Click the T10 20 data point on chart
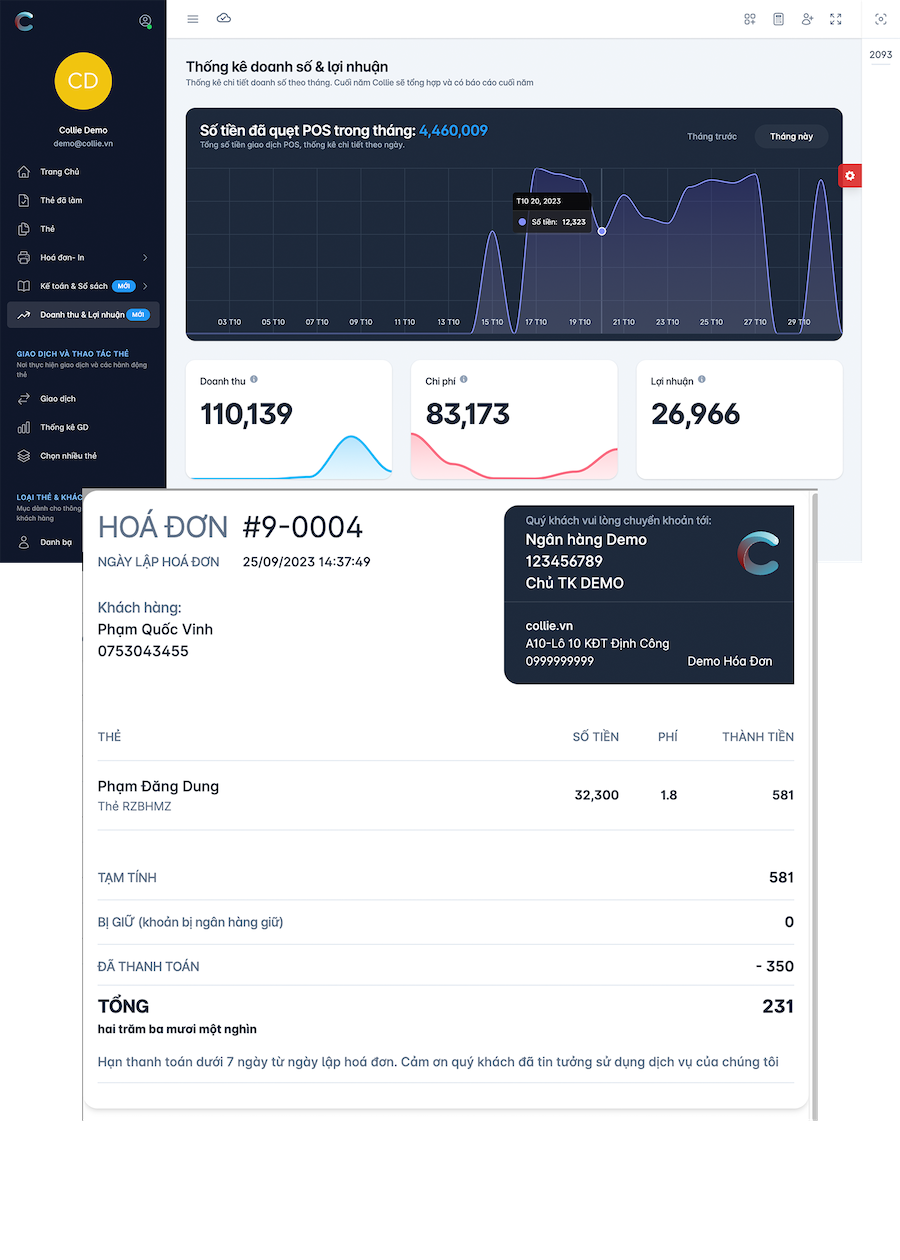Viewport: 900px width, 1260px height. [x=601, y=231]
